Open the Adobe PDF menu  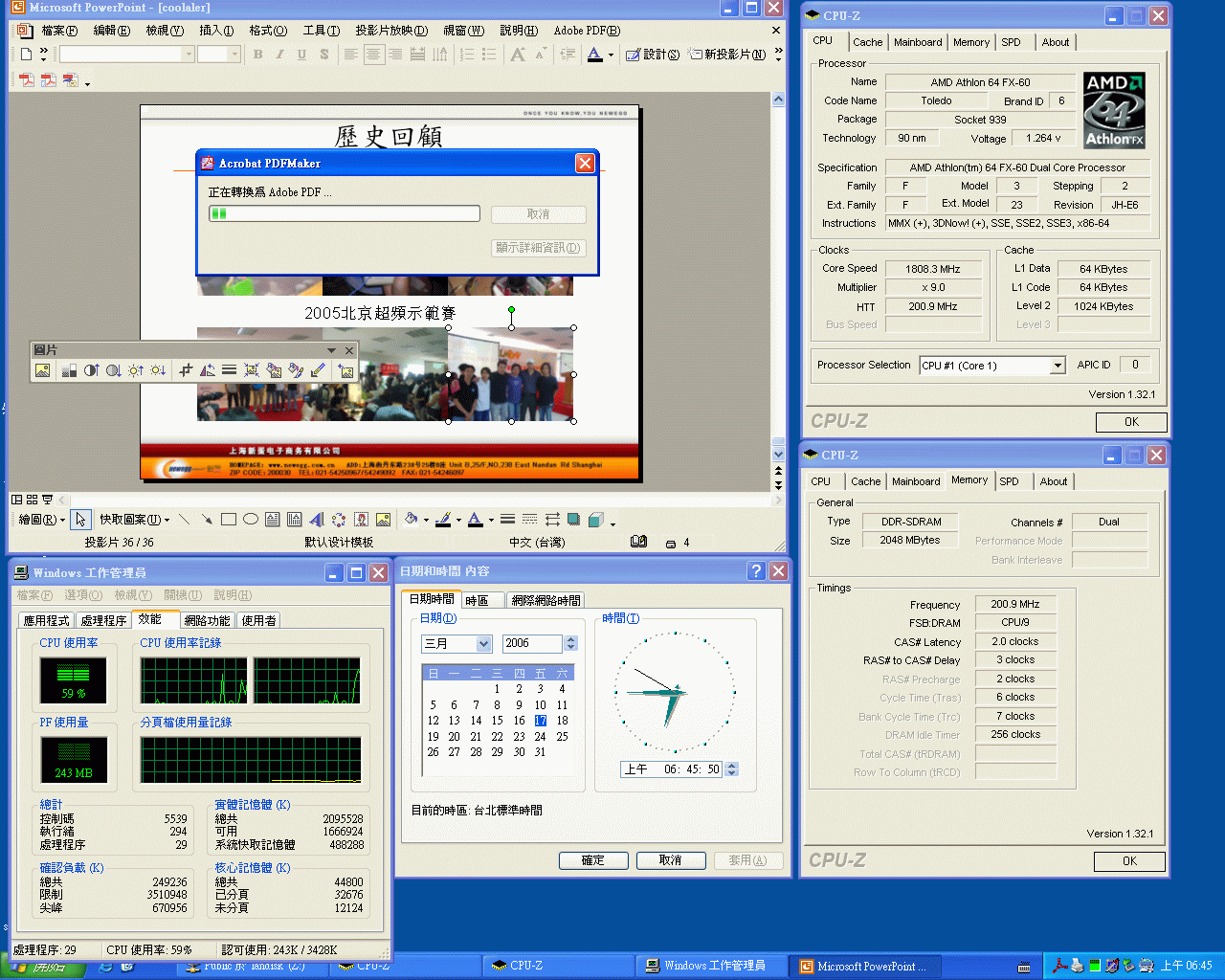587,31
